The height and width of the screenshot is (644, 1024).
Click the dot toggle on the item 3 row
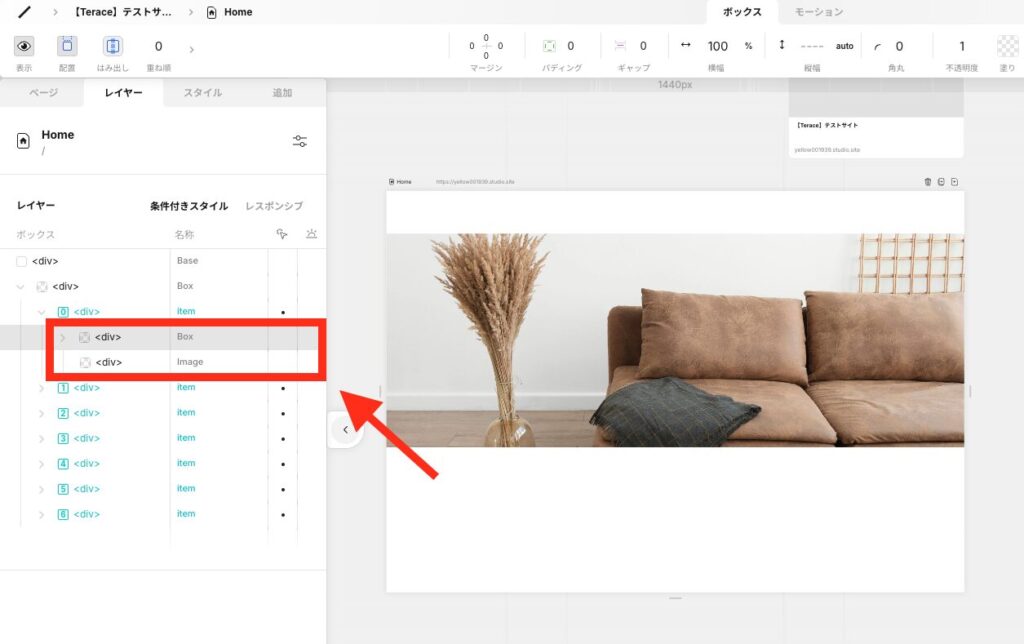click(x=283, y=439)
